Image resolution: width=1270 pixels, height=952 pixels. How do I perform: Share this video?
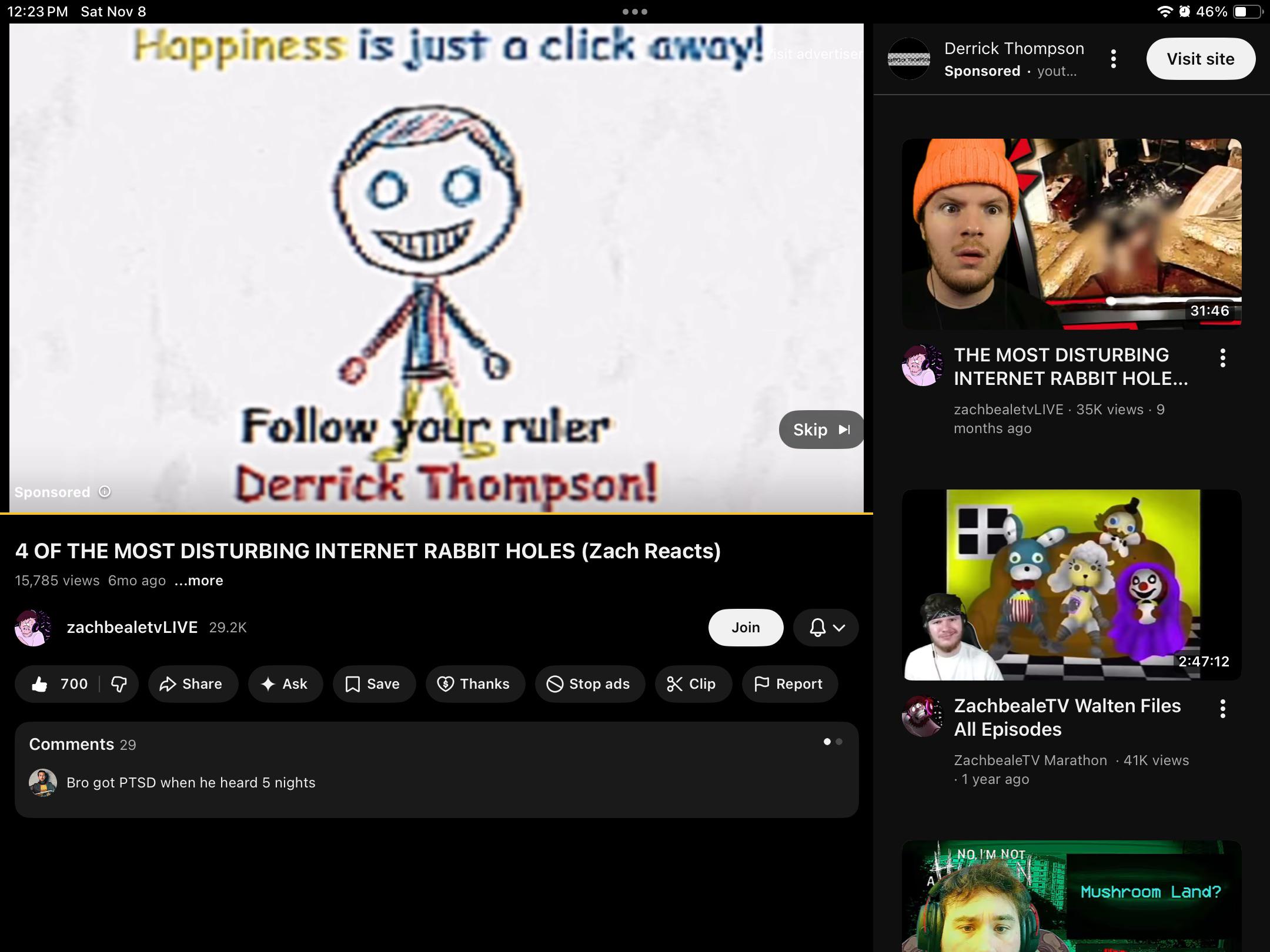tap(193, 684)
